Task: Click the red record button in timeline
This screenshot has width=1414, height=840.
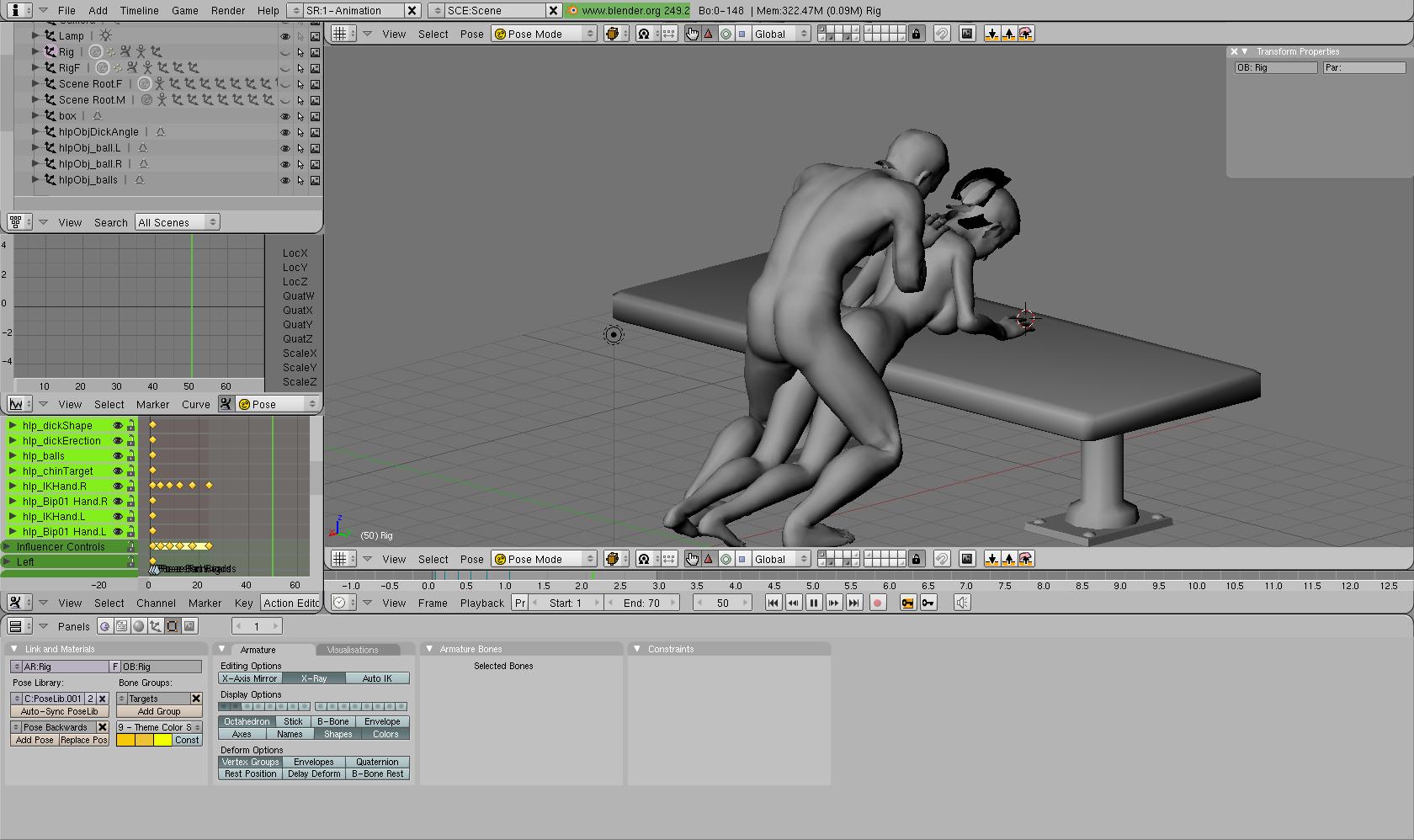Action: [x=877, y=603]
